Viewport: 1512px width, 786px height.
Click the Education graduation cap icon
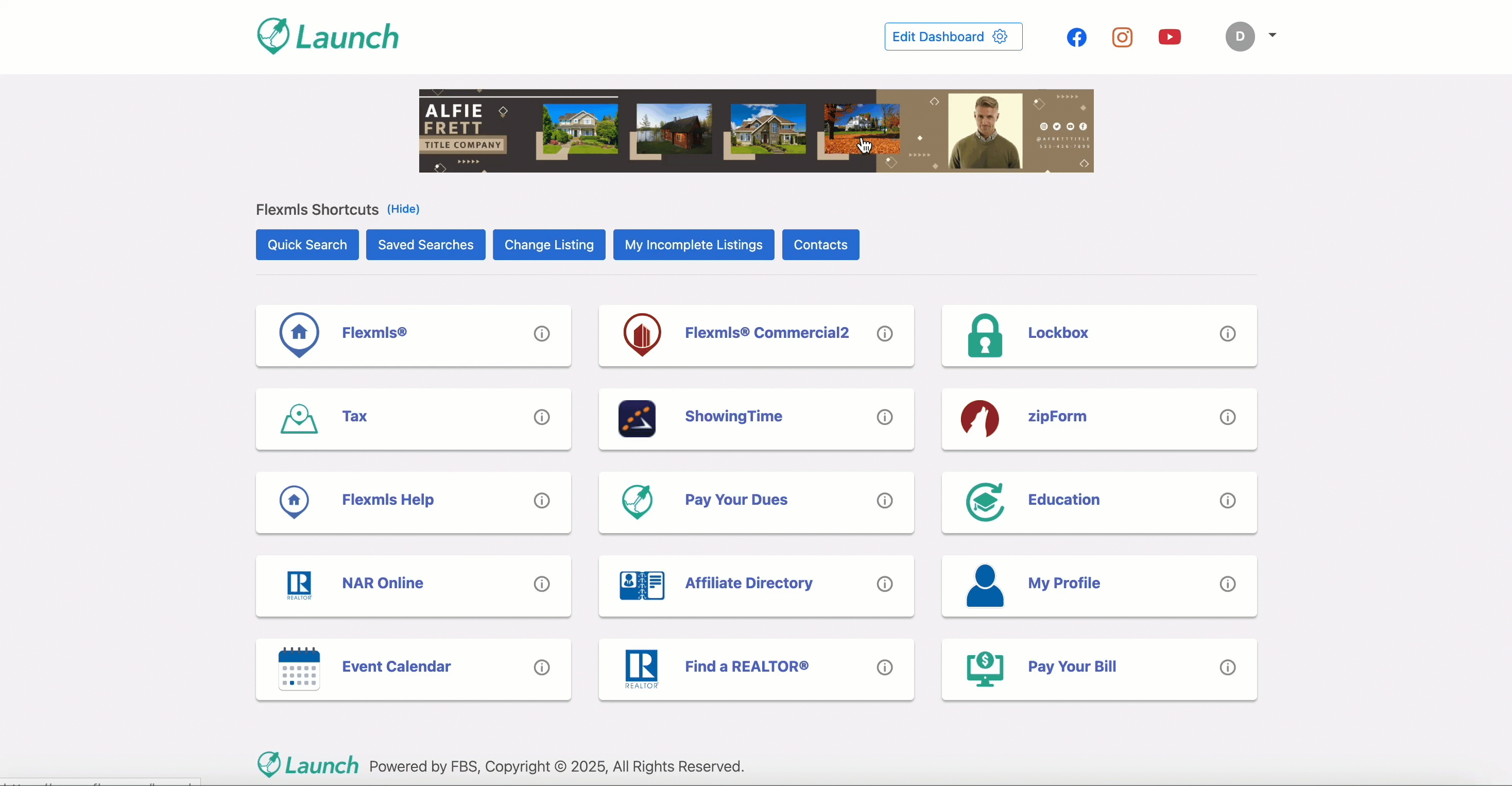pos(985,502)
